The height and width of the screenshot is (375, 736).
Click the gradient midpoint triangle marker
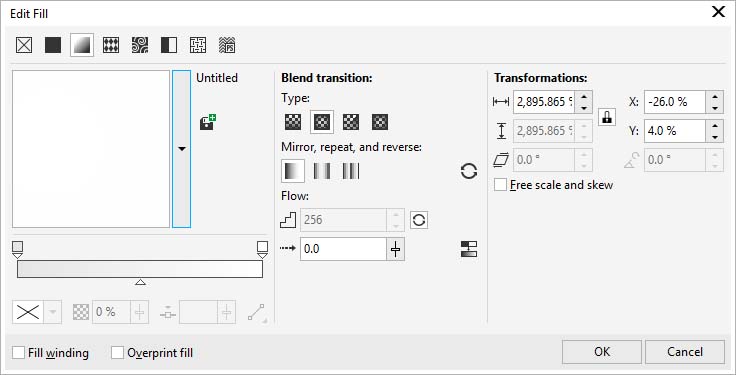(x=140, y=282)
